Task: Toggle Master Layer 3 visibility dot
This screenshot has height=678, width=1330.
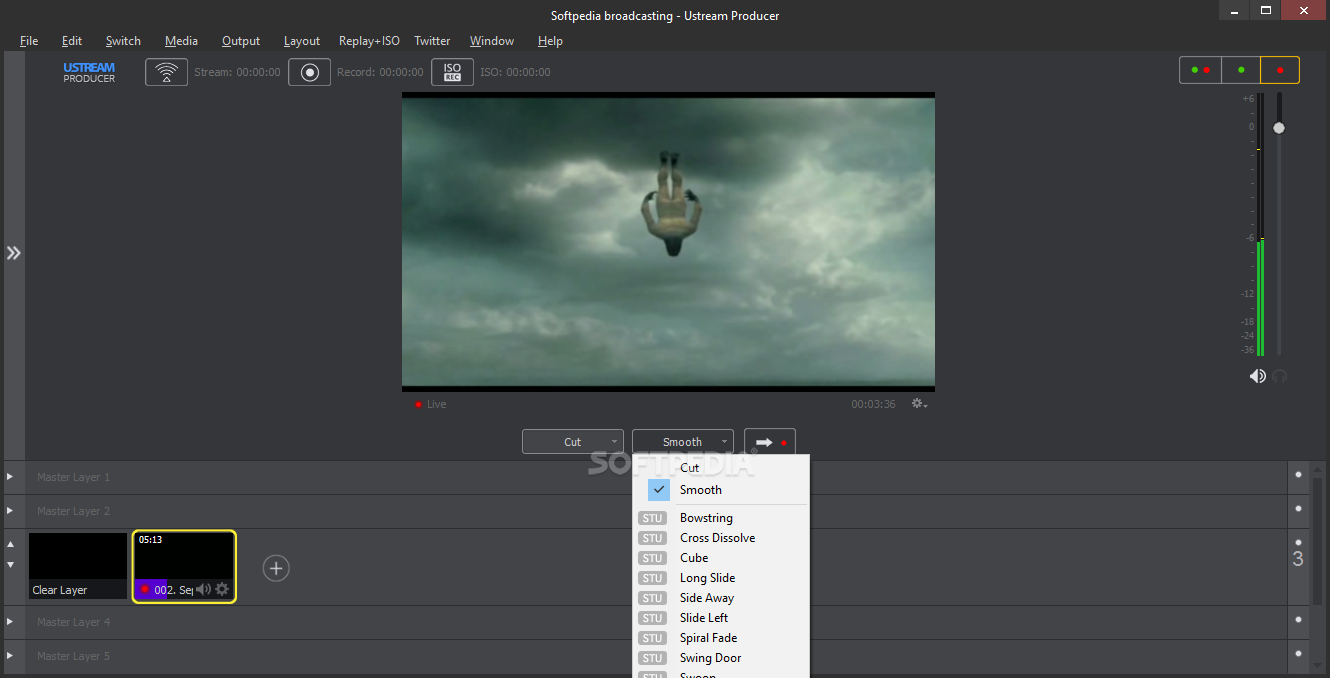Action: pyautogui.click(x=1298, y=543)
